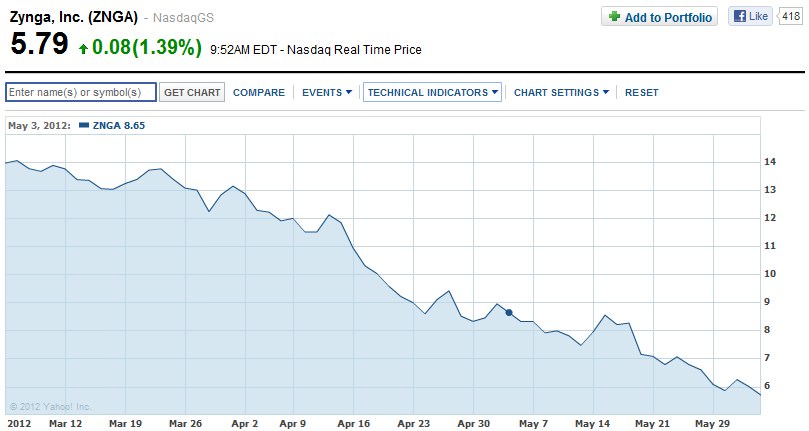Click the NasdaqGS exchange label
Screen dimensions: 809x431
pyautogui.click(x=183, y=18)
